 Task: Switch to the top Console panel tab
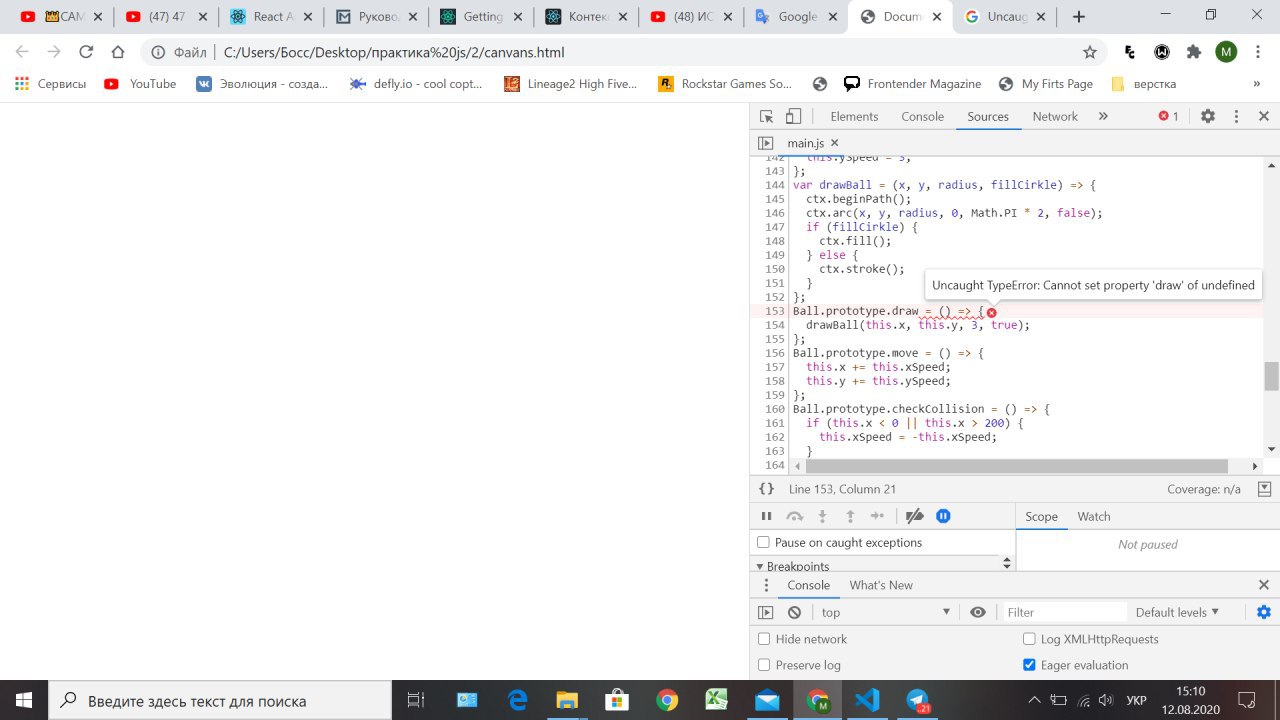coord(922,116)
